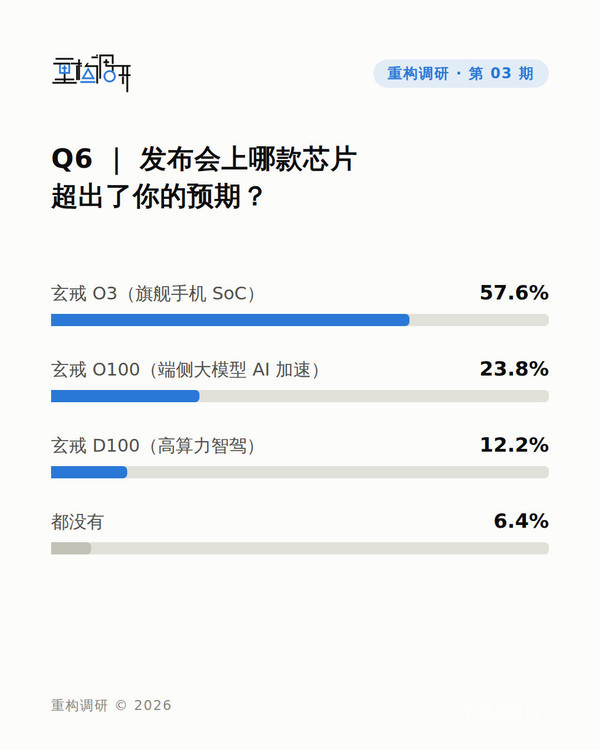Screen dimensions: 600x750
Task: Click the 57.6% result value
Action: pos(514,293)
